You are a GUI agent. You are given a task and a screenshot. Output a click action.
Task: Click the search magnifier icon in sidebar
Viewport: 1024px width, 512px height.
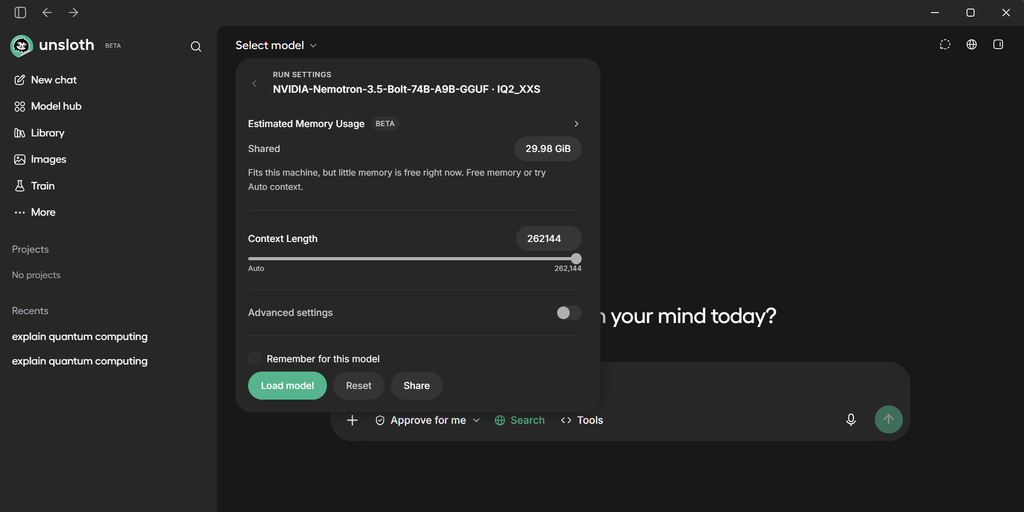(196, 46)
